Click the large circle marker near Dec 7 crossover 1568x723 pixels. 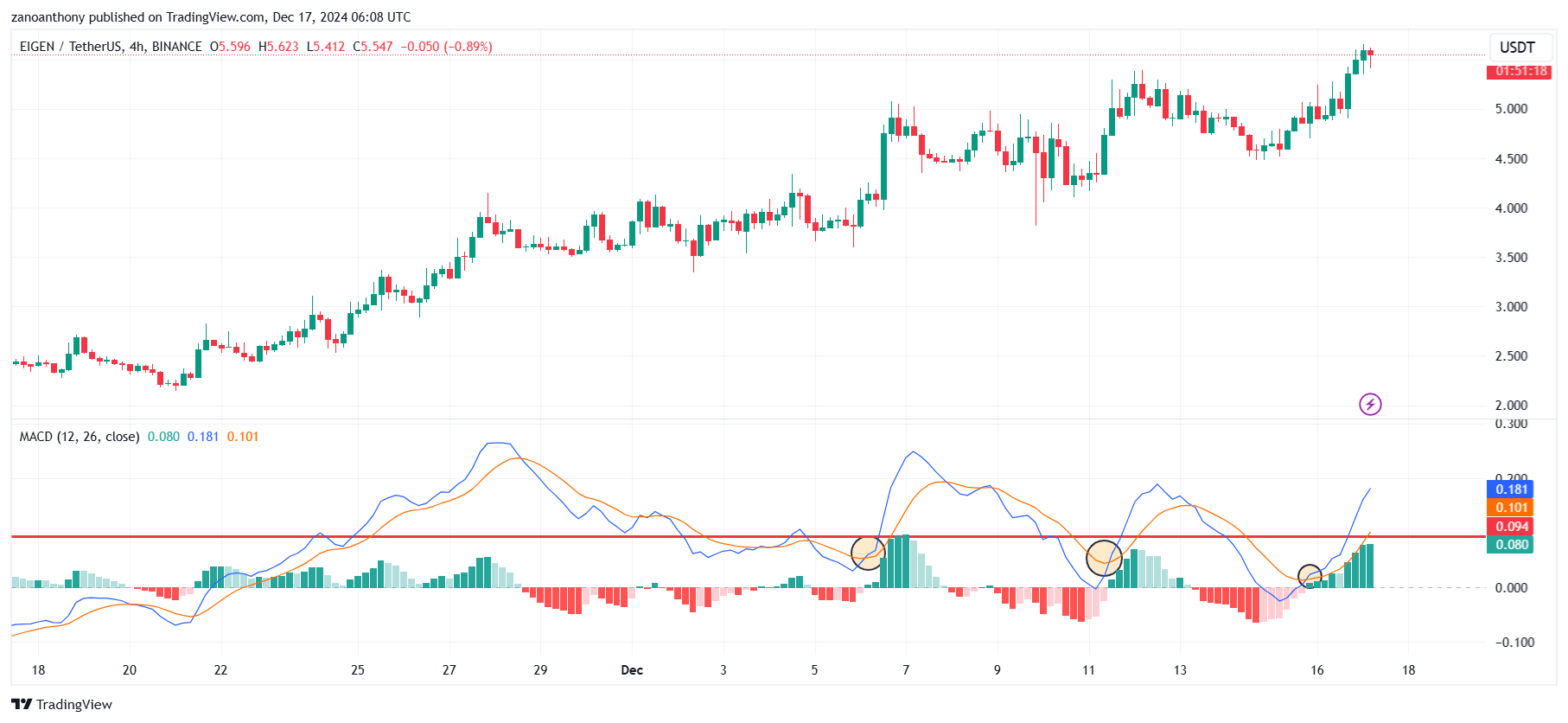[868, 553]
